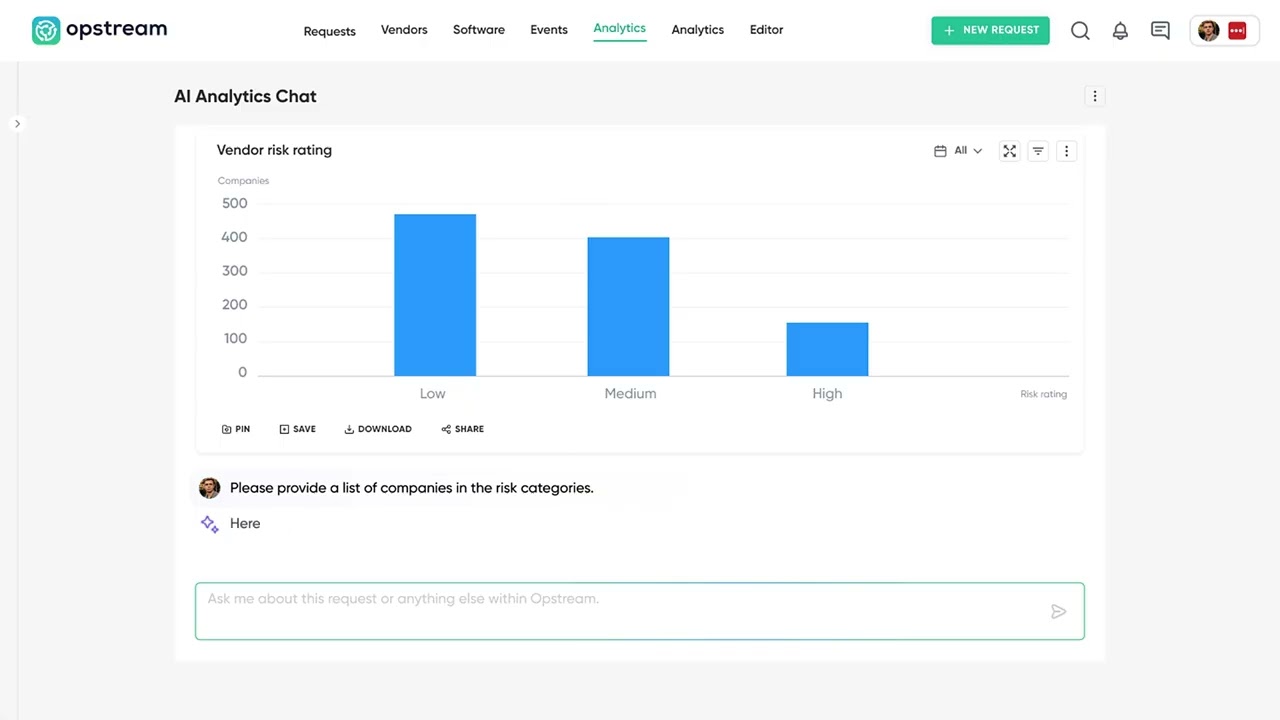Open the Editor tab
The height and width of the screenshot is (720, 1280).
click(766, 30)
